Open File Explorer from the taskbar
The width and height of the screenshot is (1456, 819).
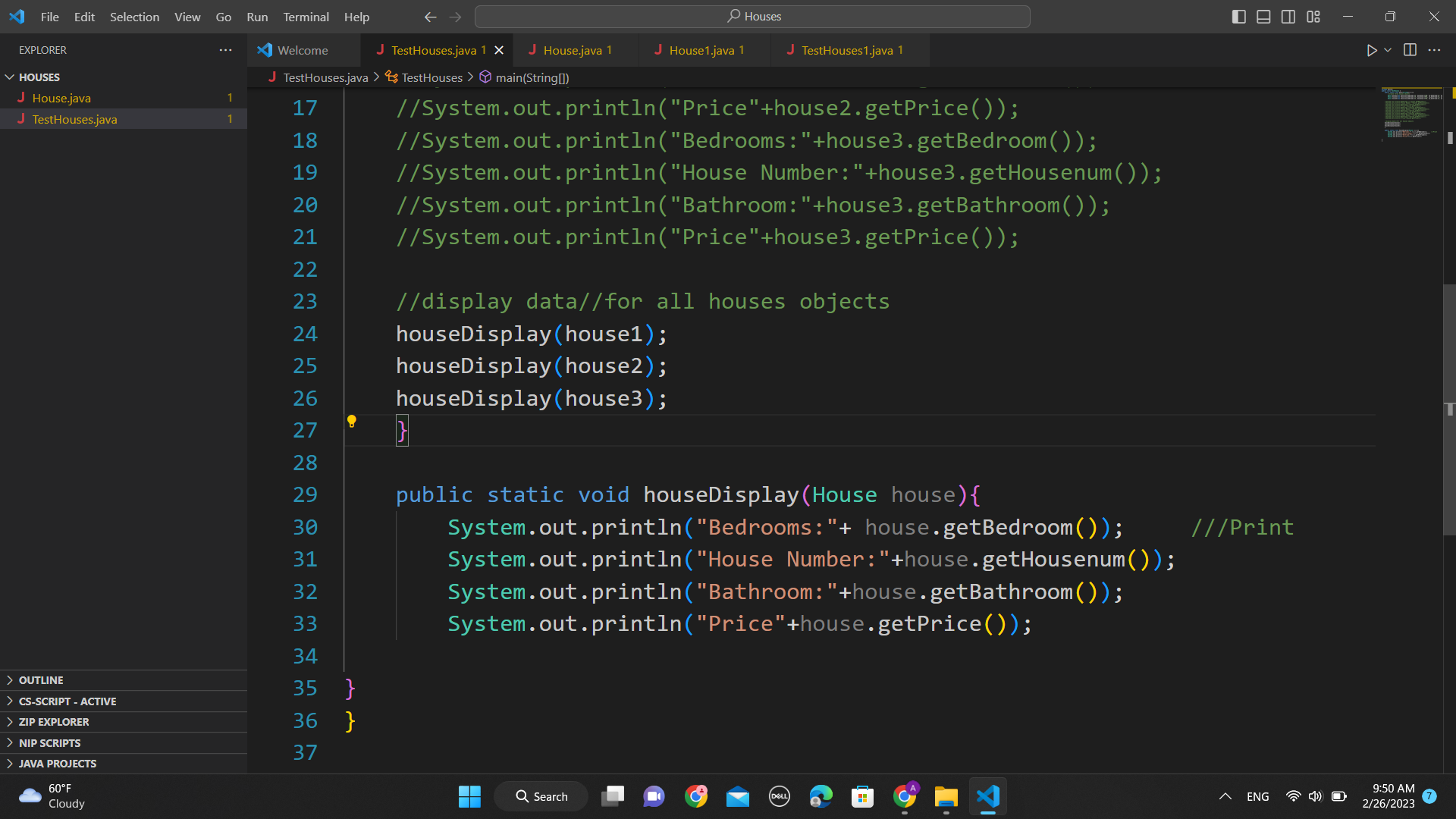(x=946, y=796)
